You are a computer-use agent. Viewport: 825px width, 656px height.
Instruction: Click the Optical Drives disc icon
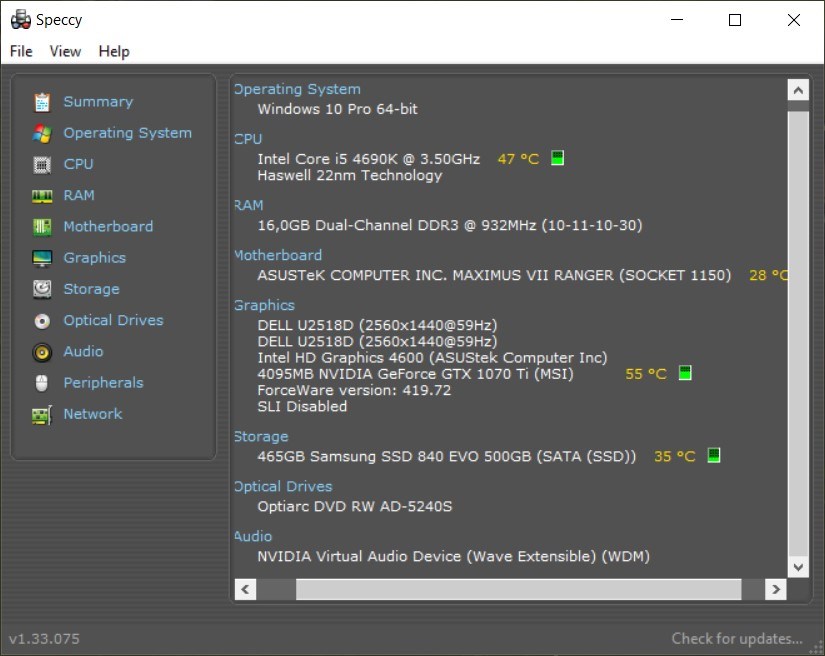(42, 321)
